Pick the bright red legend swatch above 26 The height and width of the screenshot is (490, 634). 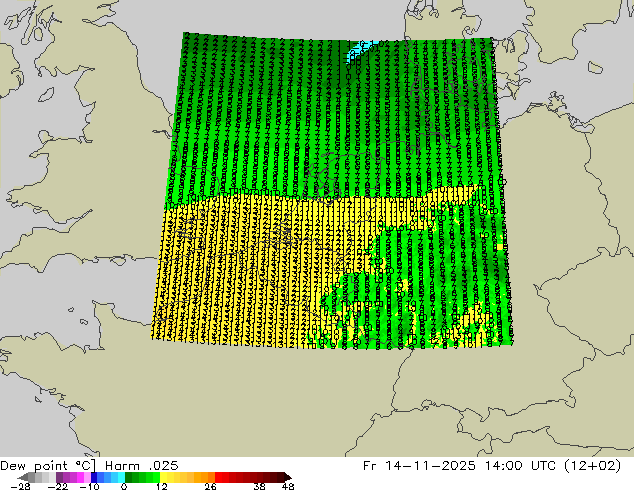coord(218,477)
